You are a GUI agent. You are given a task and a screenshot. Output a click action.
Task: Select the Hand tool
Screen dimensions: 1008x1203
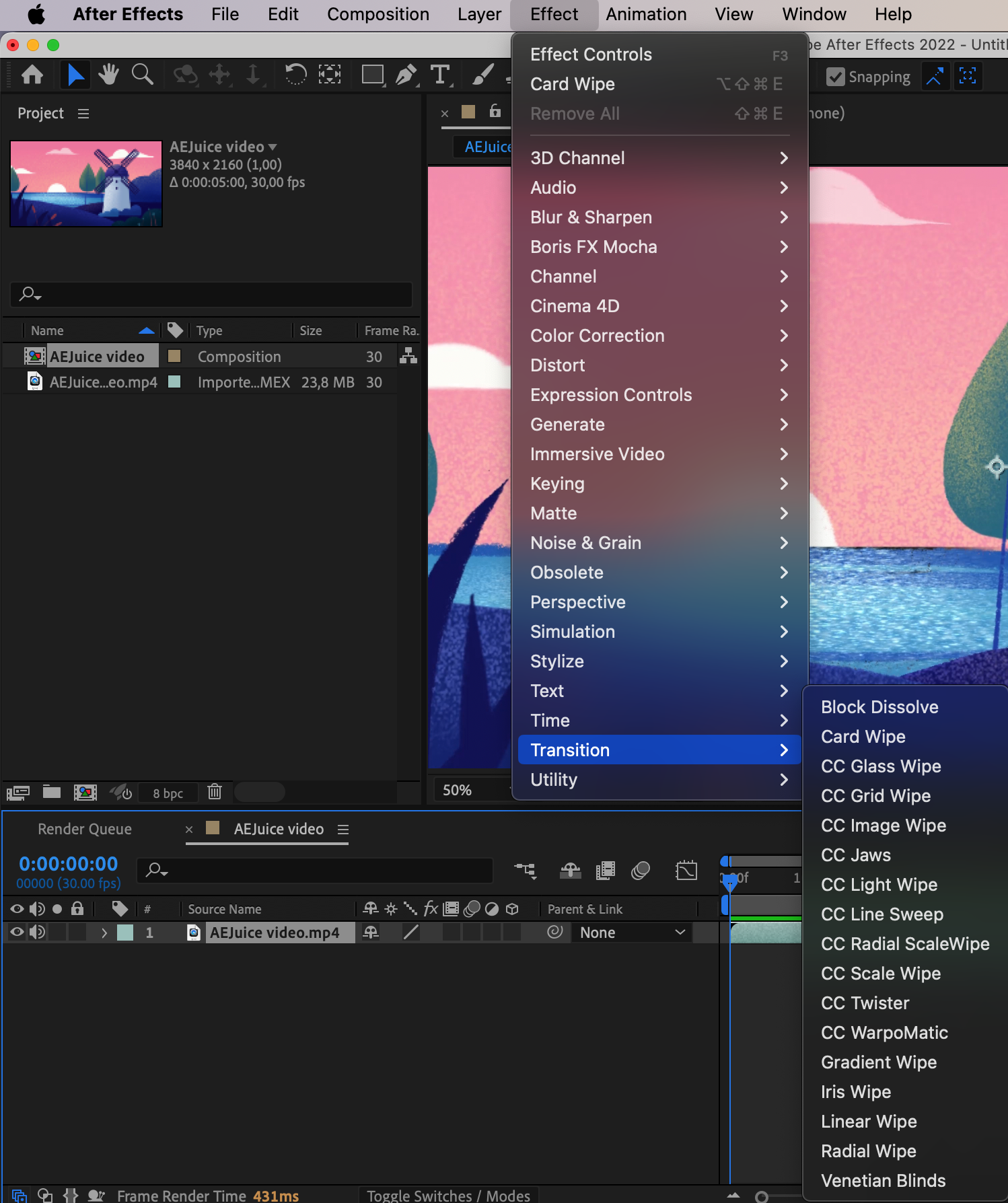(108, 75)
